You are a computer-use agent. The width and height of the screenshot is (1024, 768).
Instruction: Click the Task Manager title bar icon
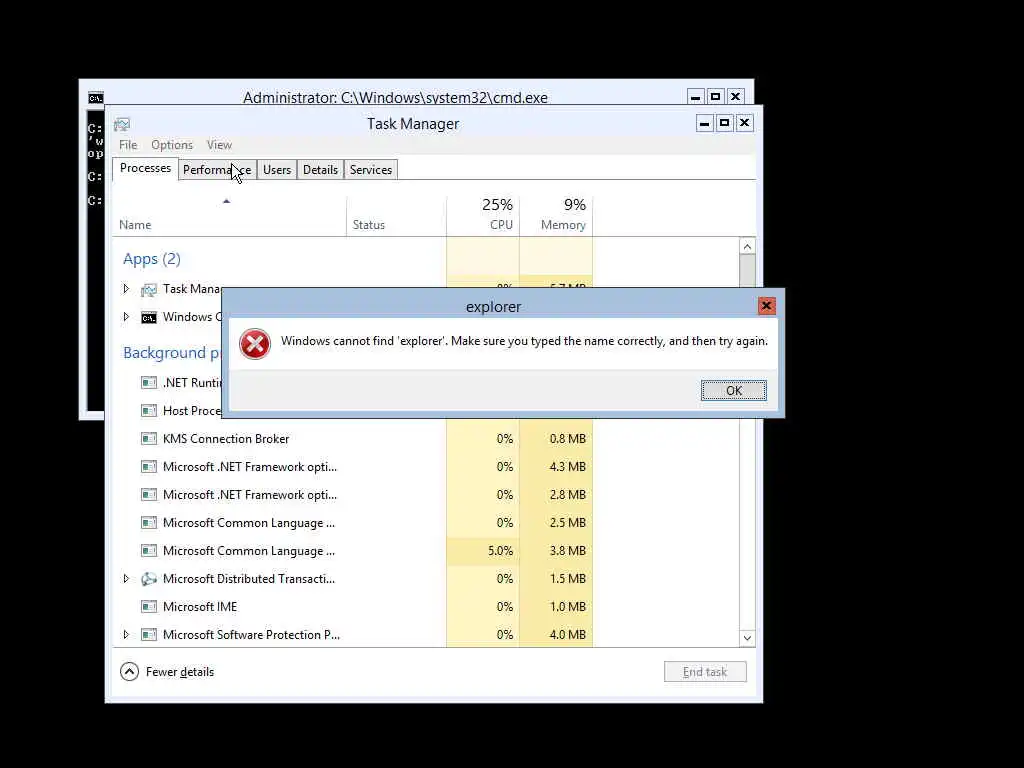[122, 124]
